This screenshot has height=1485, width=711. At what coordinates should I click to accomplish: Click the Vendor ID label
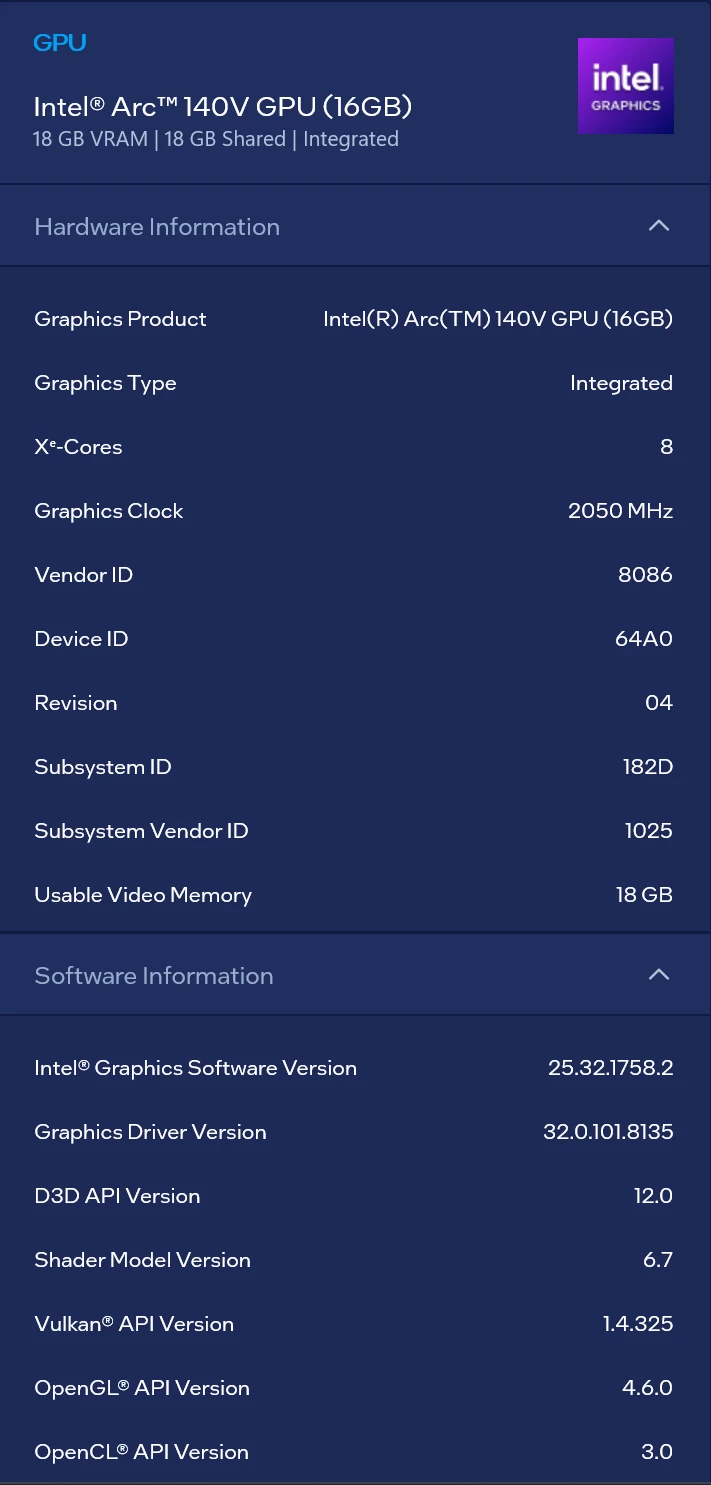point(83,575)
